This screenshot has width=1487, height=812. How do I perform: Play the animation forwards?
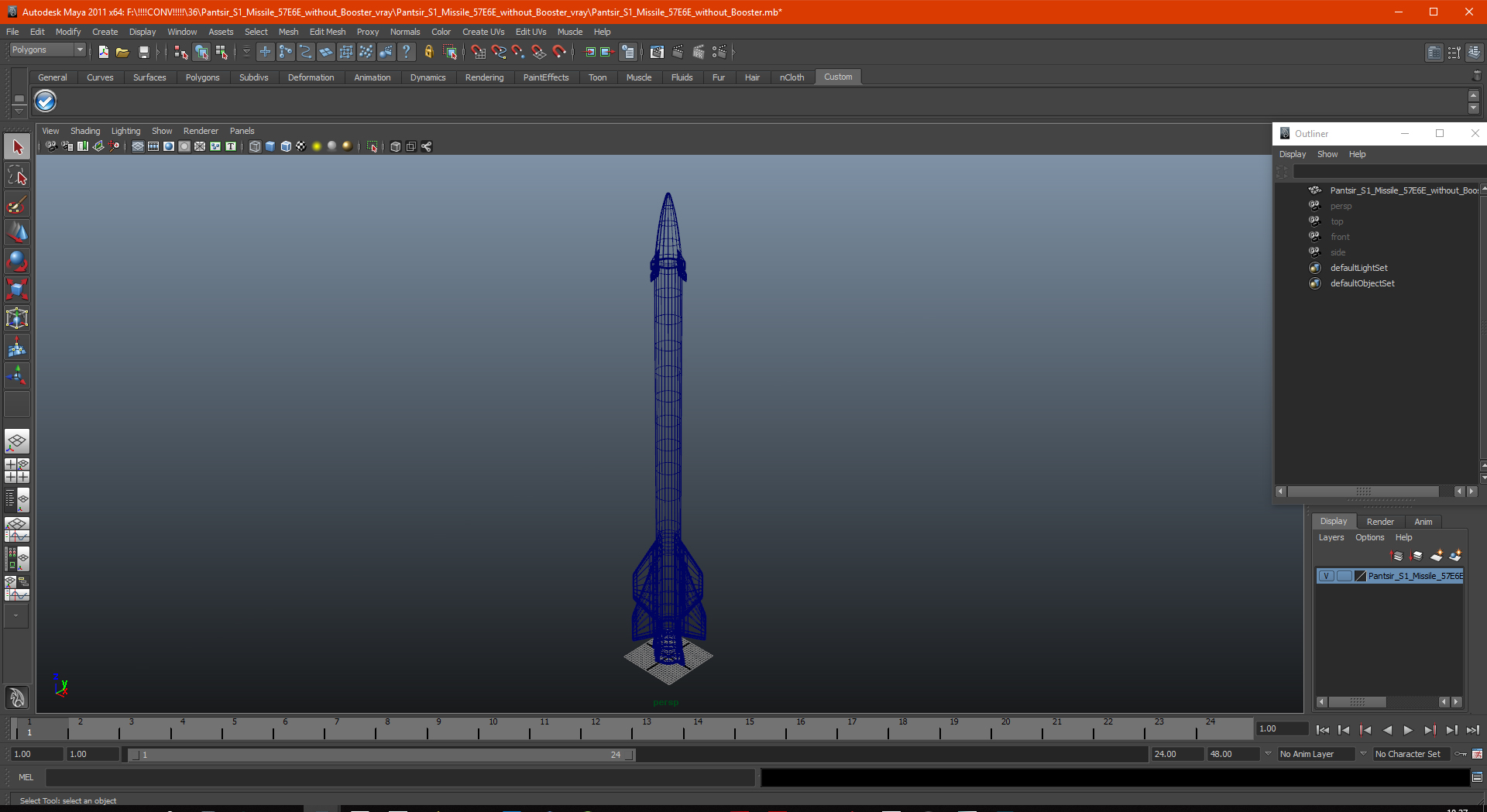[1408, 730]
